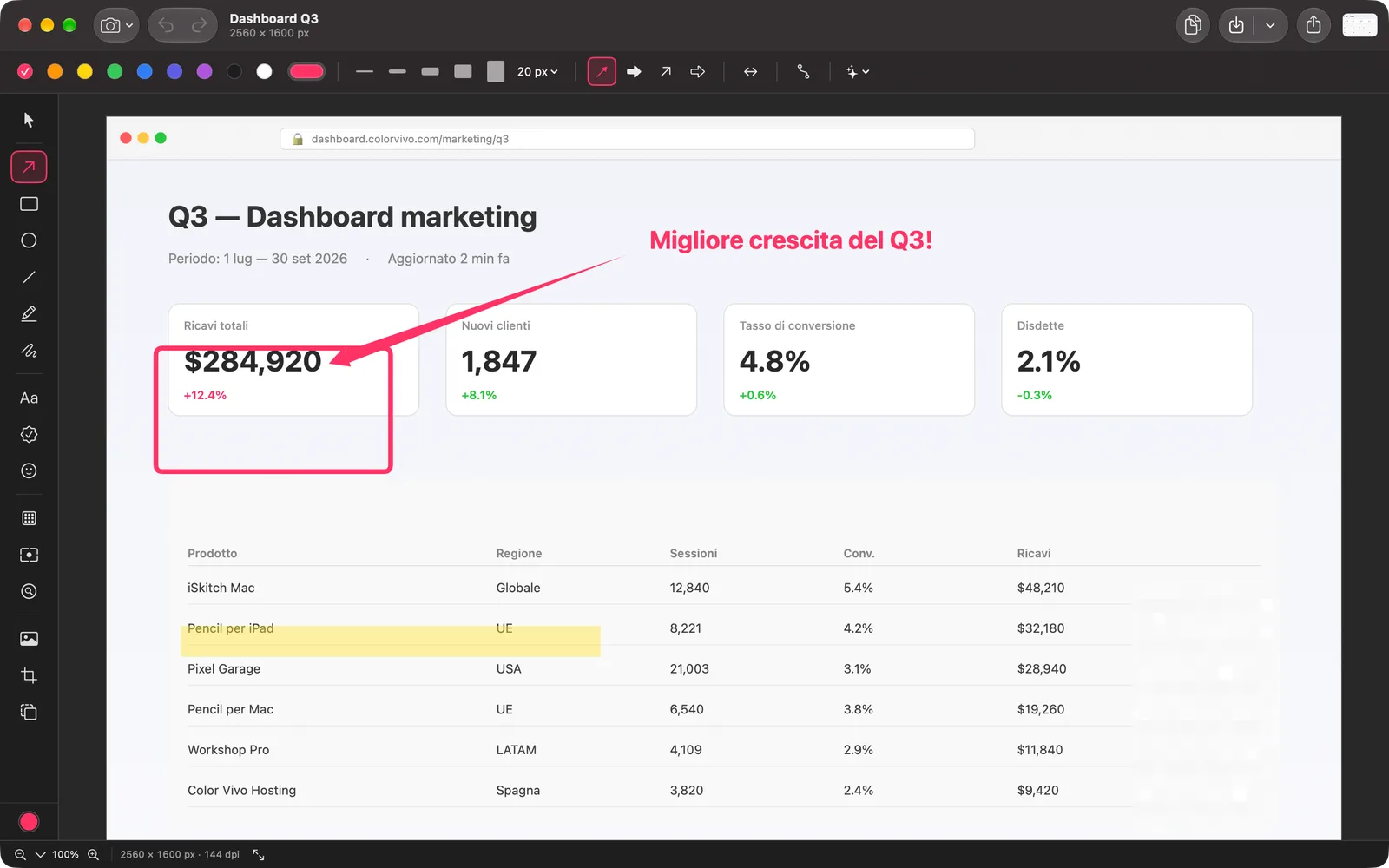The height and width of the screenshot is (868, 1389).
Task: Click the dashboard.colorvivo.com address field
Action: [627, 139]
